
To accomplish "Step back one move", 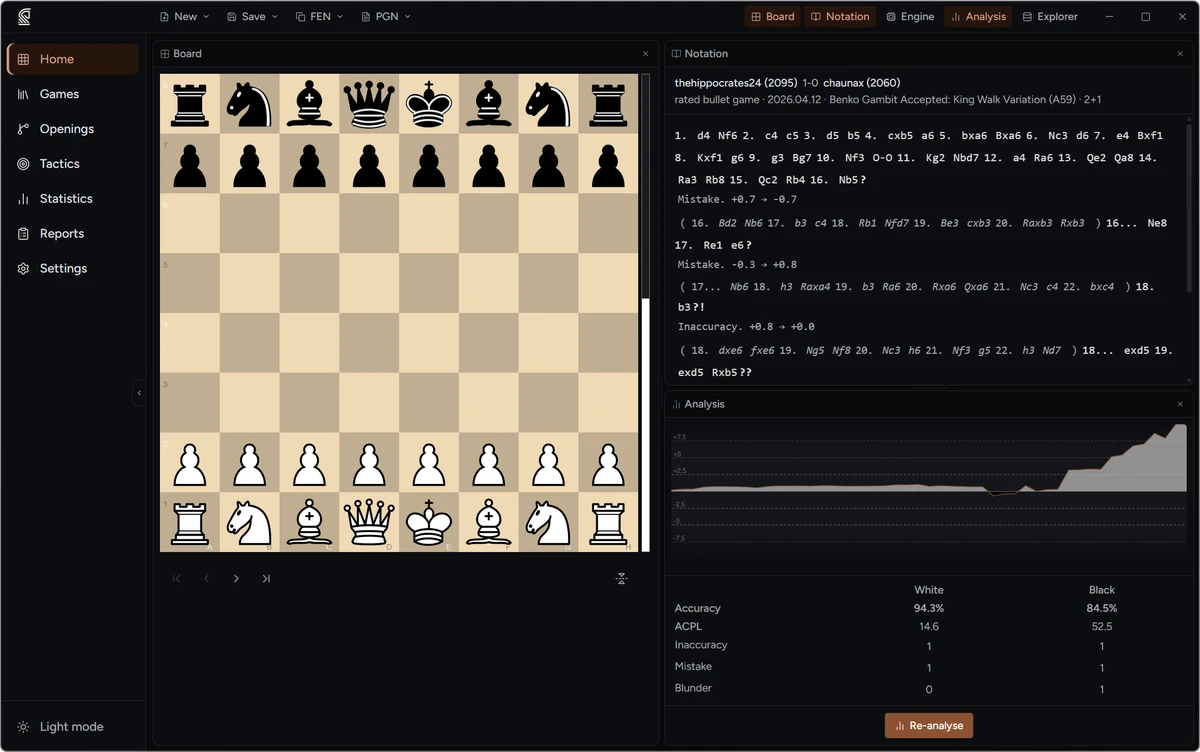I will coord(206,578).
